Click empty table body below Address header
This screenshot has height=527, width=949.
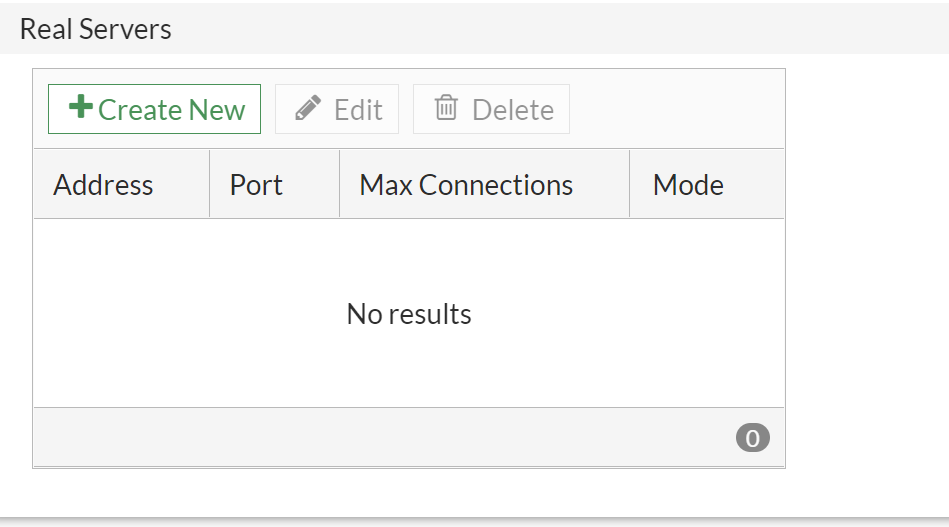point(122,313)
